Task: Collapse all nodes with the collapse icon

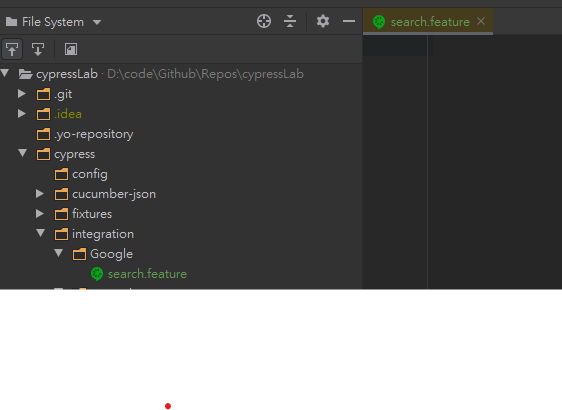Action: (290, 21)
